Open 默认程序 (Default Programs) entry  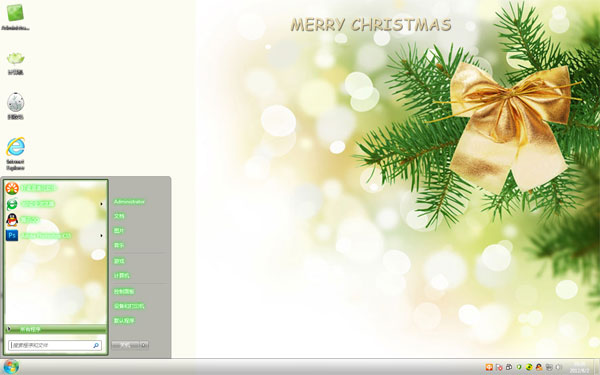pyautogui.click(x=124, y=321)
